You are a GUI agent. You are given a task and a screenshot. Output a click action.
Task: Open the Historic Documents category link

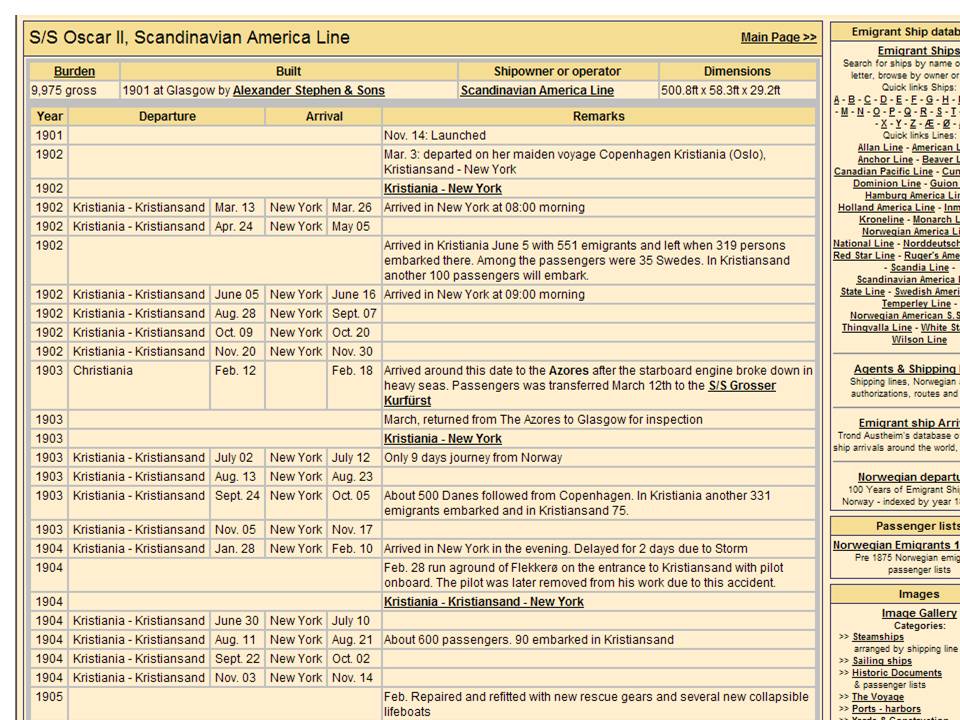click(896, 673)
